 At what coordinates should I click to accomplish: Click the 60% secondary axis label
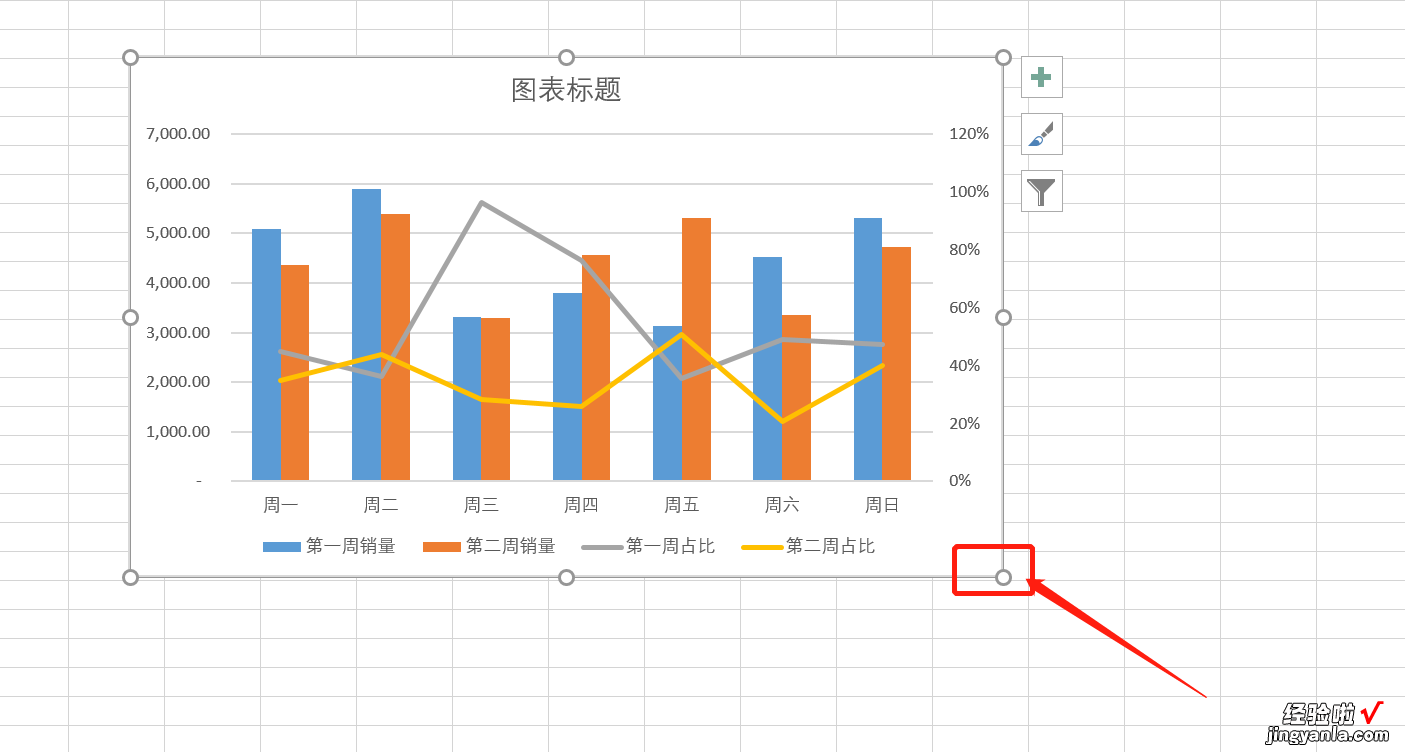click(x=964, y=307)
